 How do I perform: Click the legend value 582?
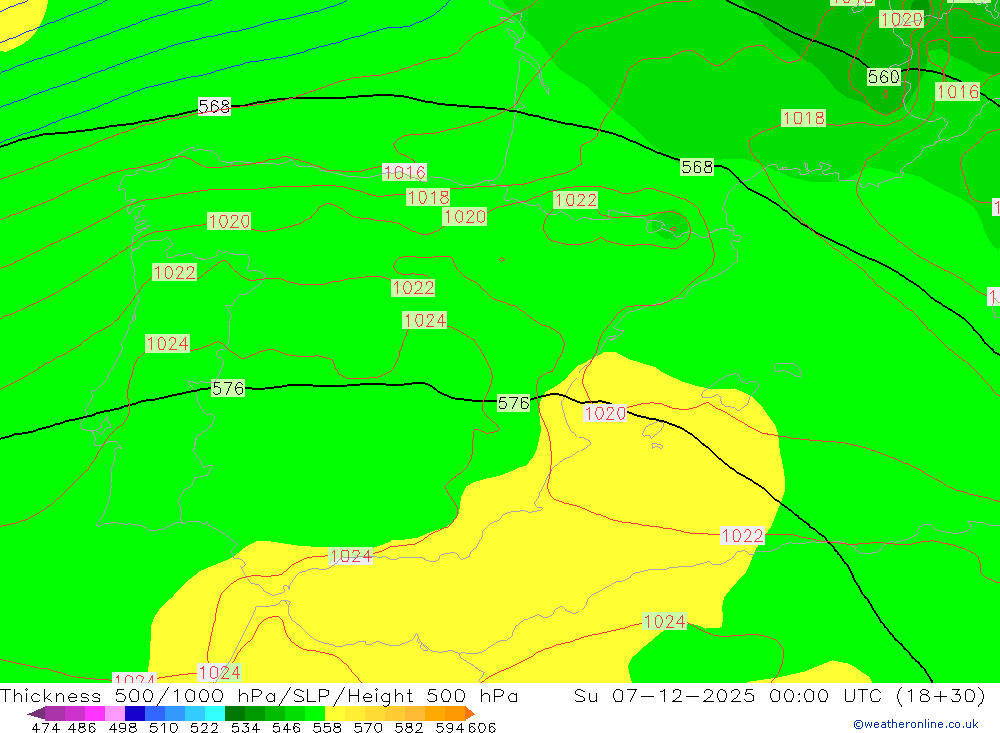(x=409, y=727)
